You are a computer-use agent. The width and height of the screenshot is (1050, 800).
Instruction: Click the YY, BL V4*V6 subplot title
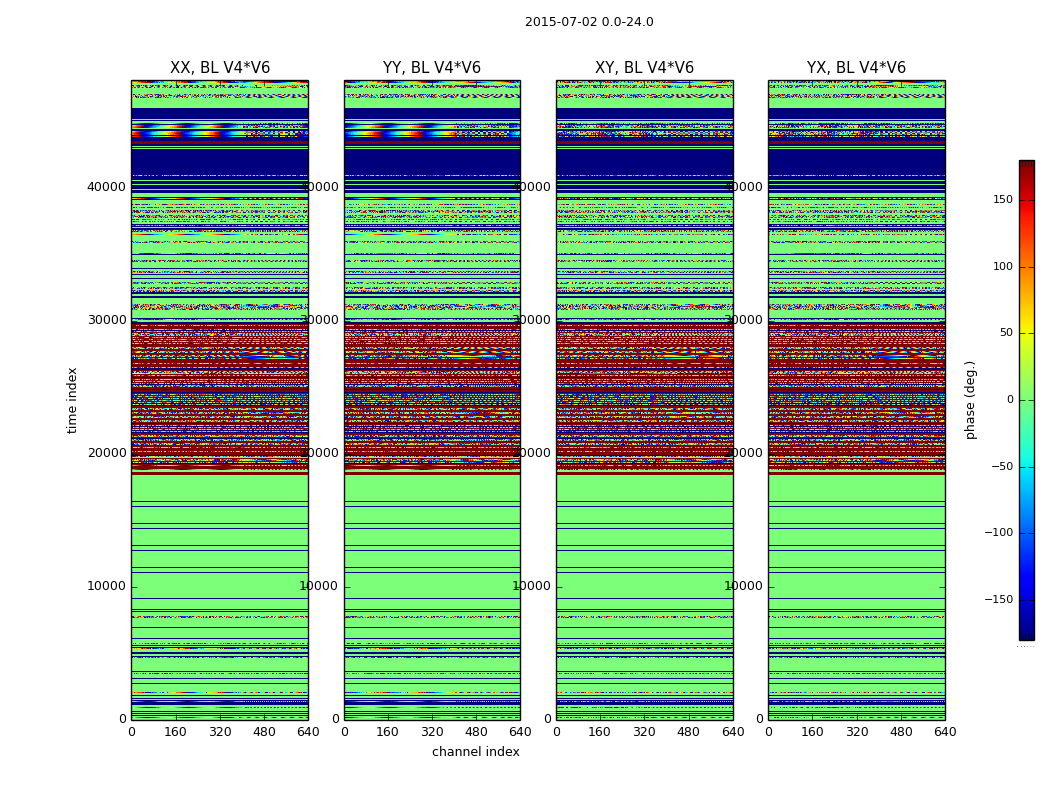coord(432,68)
